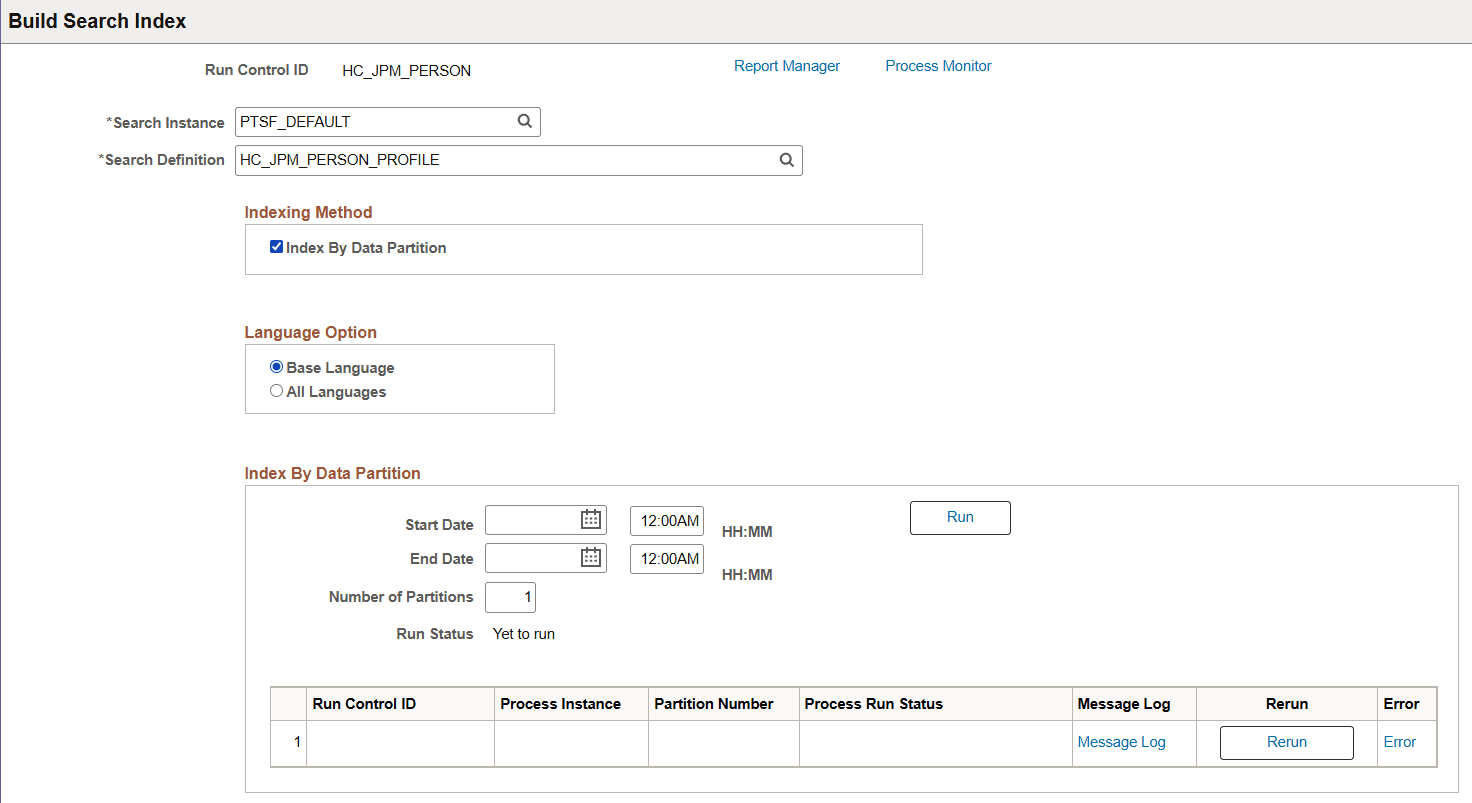
Task: Click the HC_JPM_PERSON_PROFILE Search Definition field
Action: click(x=500, y=160)
